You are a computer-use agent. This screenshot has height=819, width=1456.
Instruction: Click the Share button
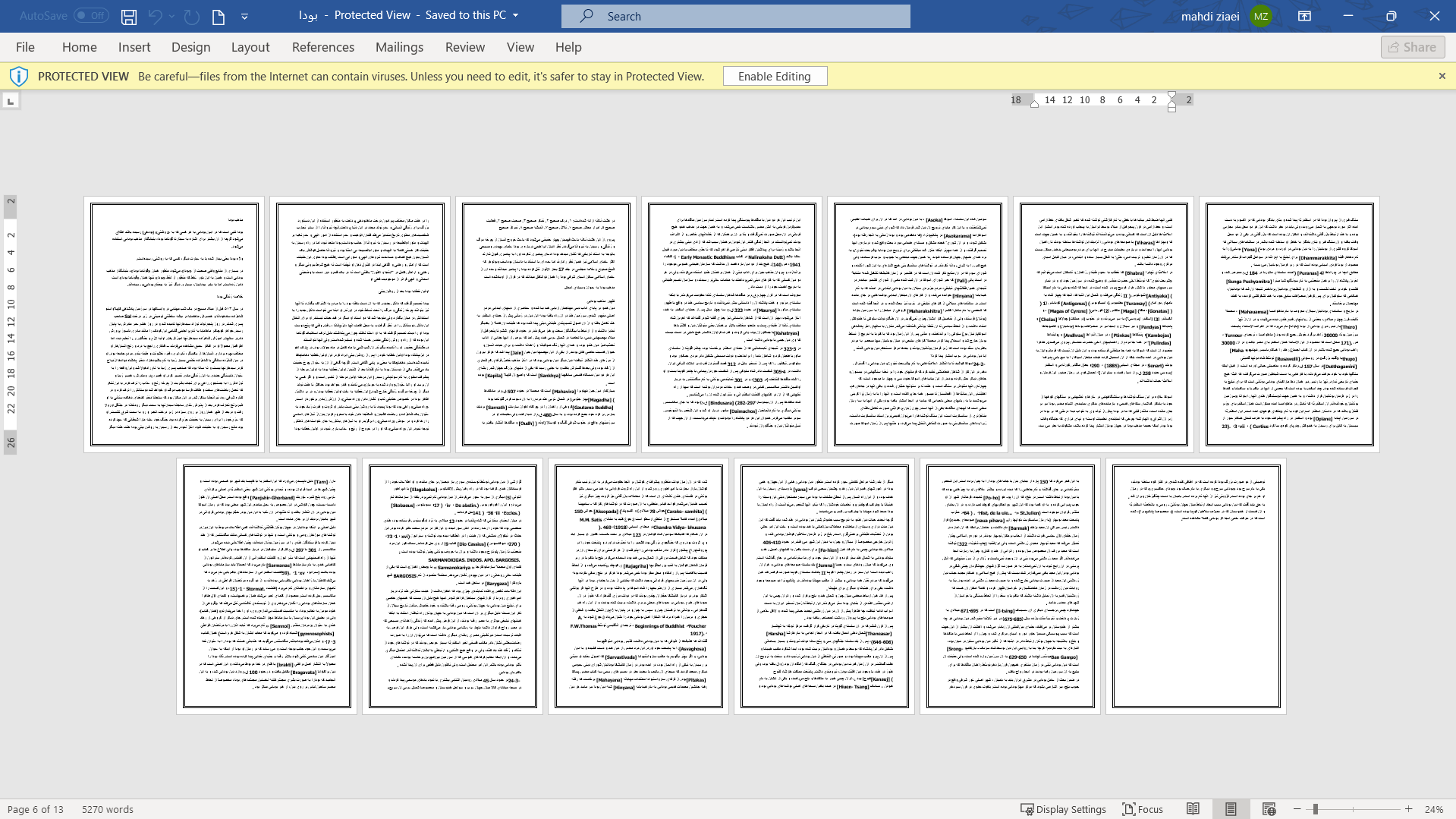pyautogui.click(x=1413, y=47)
